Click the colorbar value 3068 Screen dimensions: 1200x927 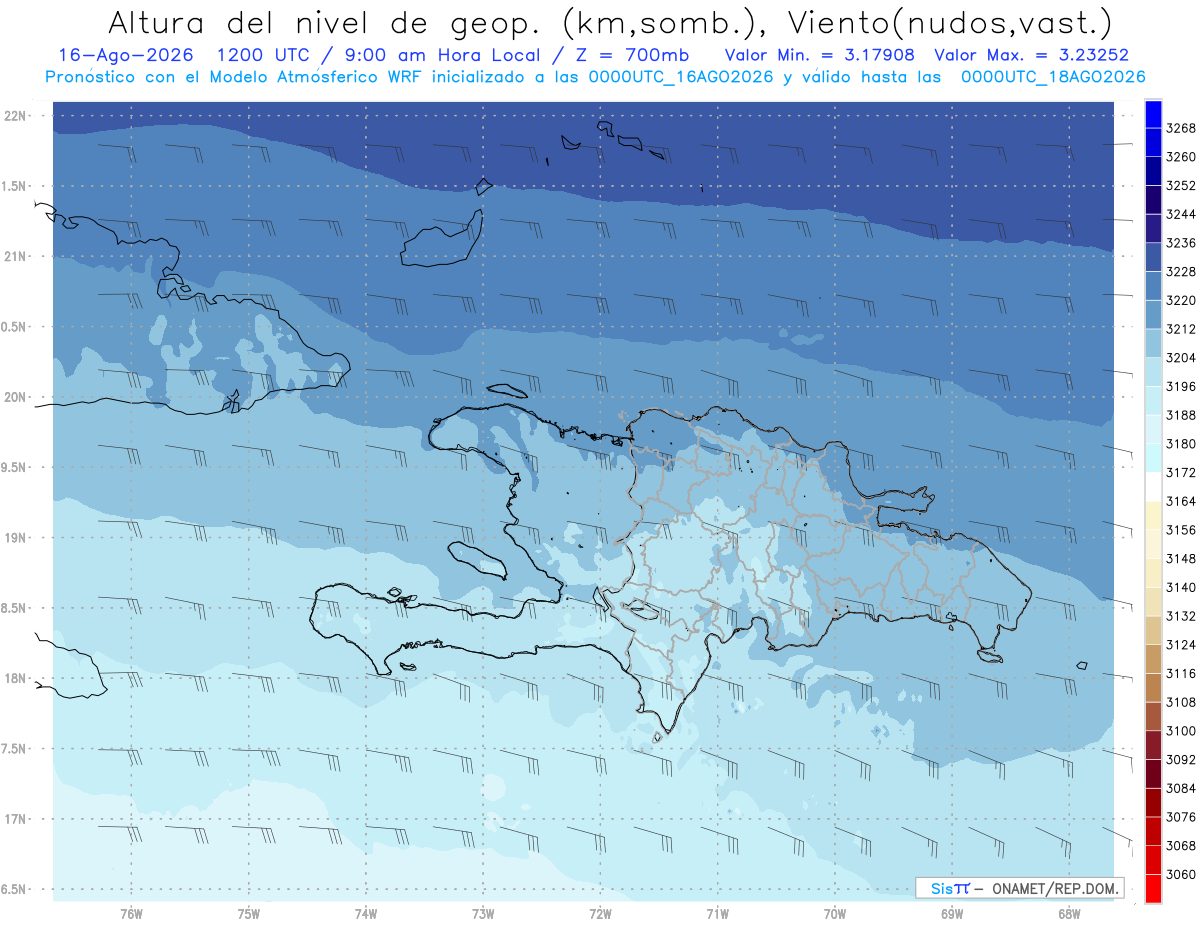[x=1180, y=846]
